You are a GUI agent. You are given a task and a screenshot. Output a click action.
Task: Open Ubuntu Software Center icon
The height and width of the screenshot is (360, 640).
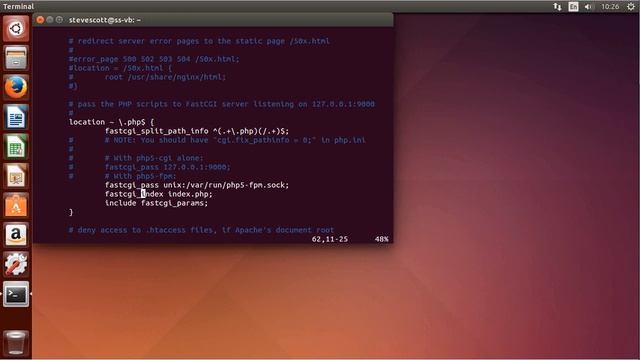pyautogui.click(x=16, y=205)
